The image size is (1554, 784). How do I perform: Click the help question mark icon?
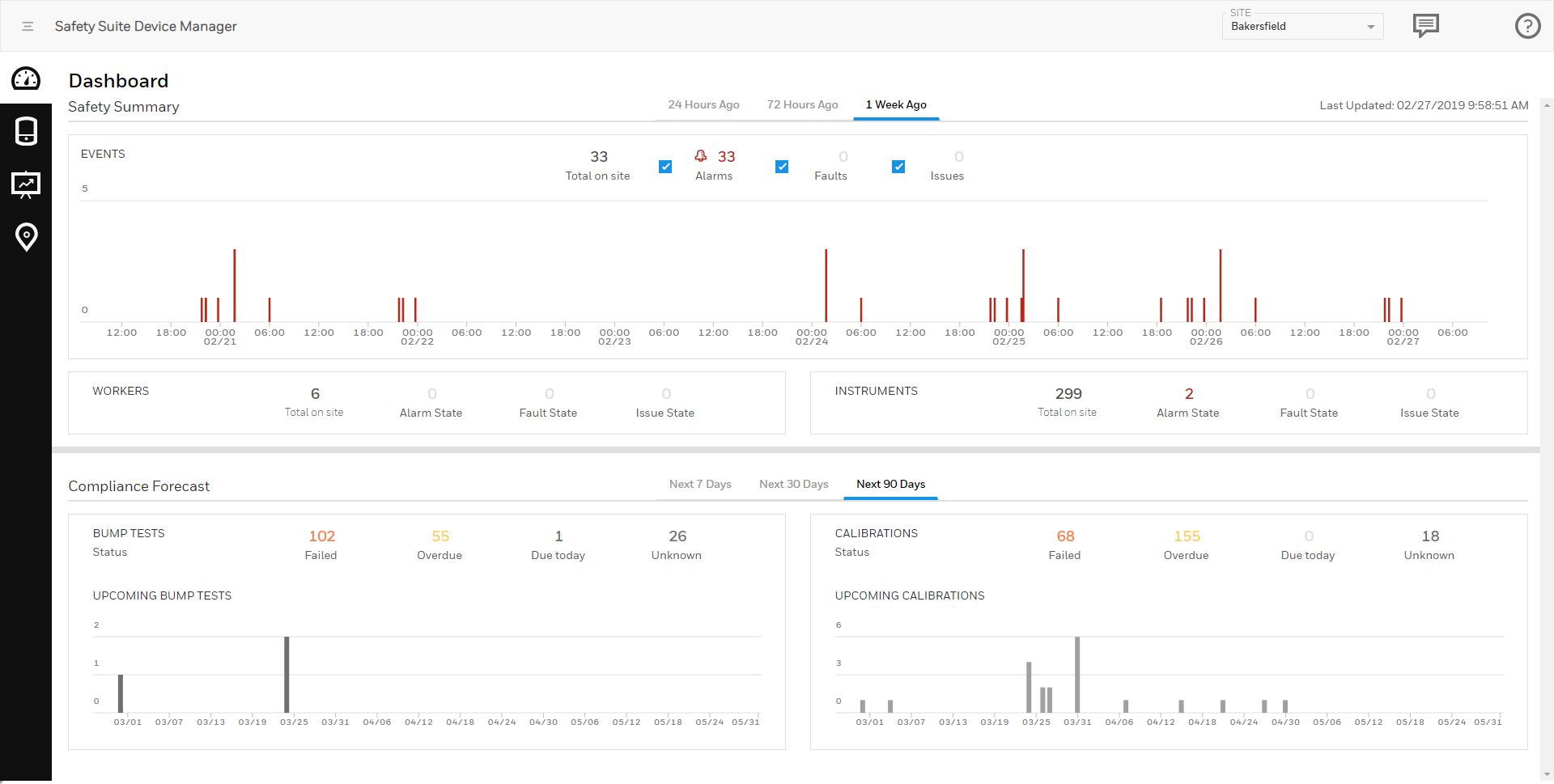pos(1527,26)
